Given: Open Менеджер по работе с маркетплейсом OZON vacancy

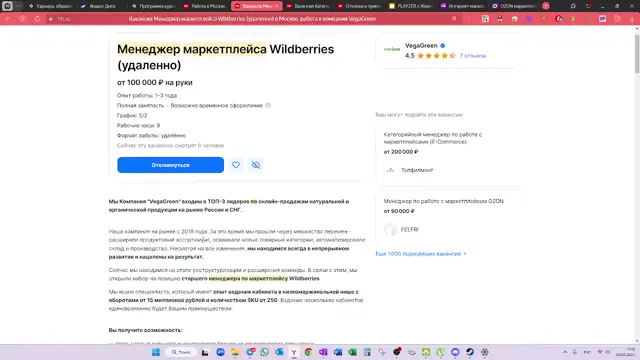Looking at the screenshot, I should 443,201.
